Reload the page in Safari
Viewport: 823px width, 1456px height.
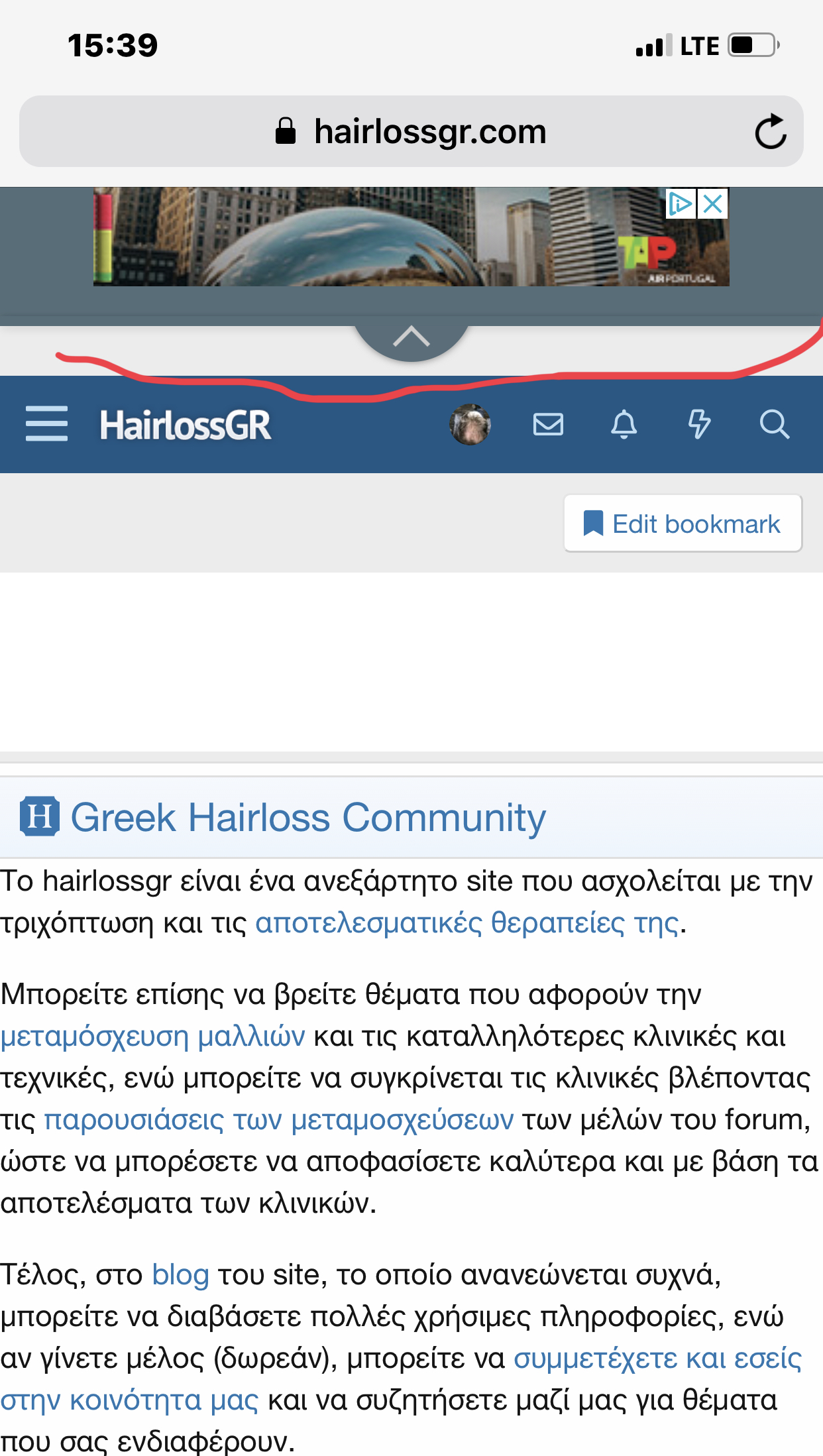[x=770, y=132]
